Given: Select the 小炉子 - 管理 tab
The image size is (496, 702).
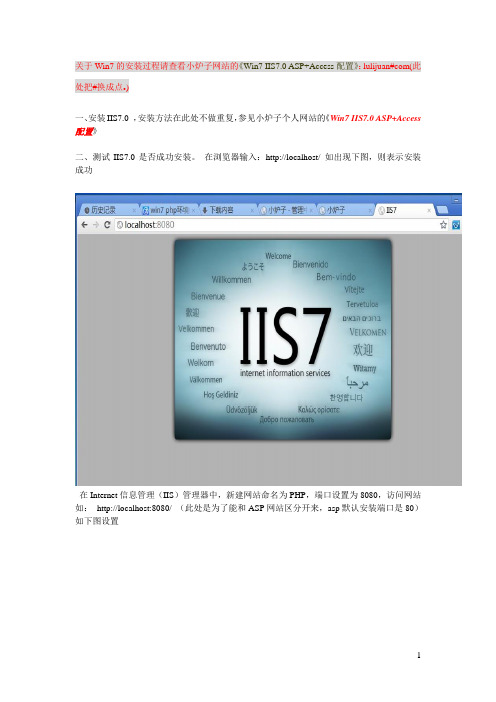Looking at the screenshot, I should pyautogui.click(x=286, y=210).
